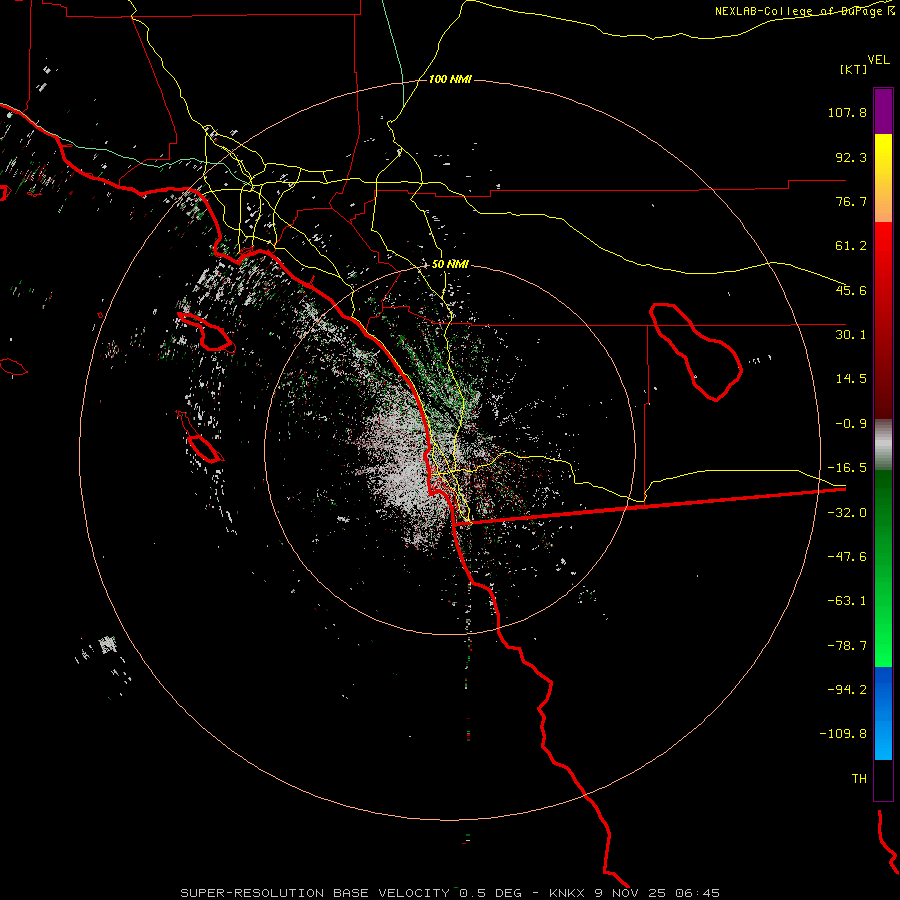
Task: Select the purple segment of the color bar
Action: (x=883, y=112)
